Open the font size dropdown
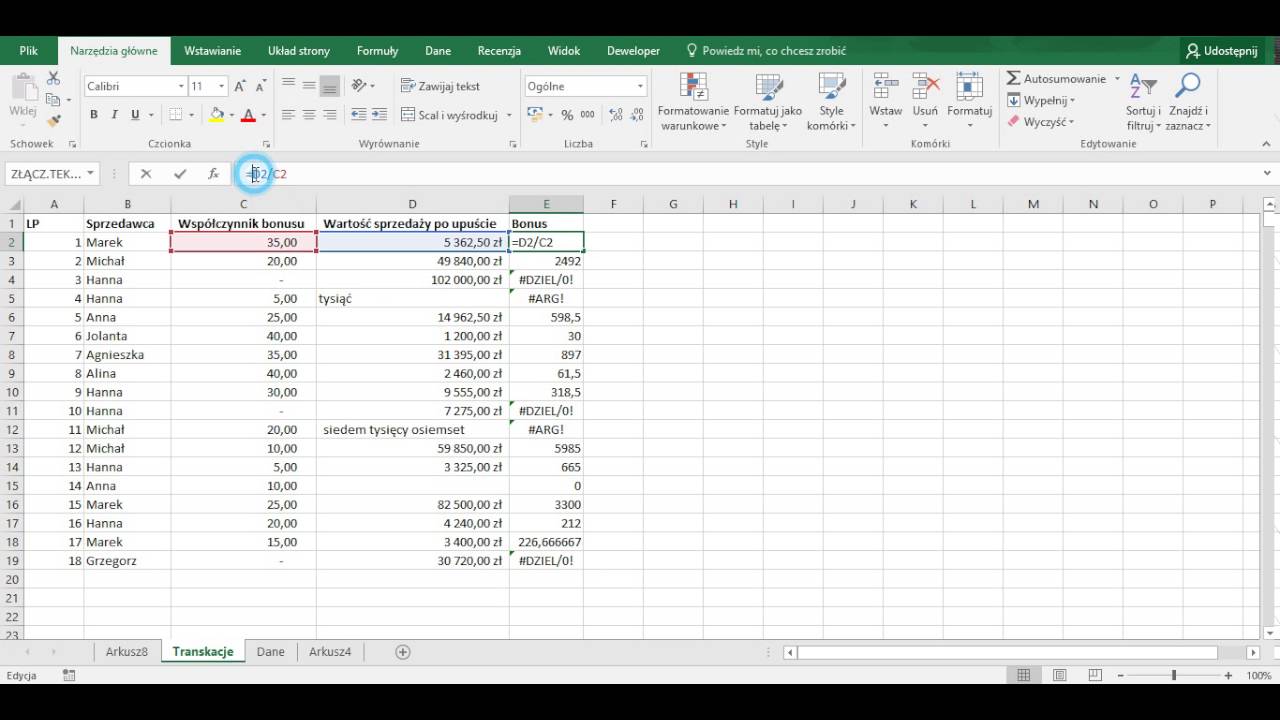Viewport: 1280px width, 720px height. pyautogui.click(x=221, y=86)
